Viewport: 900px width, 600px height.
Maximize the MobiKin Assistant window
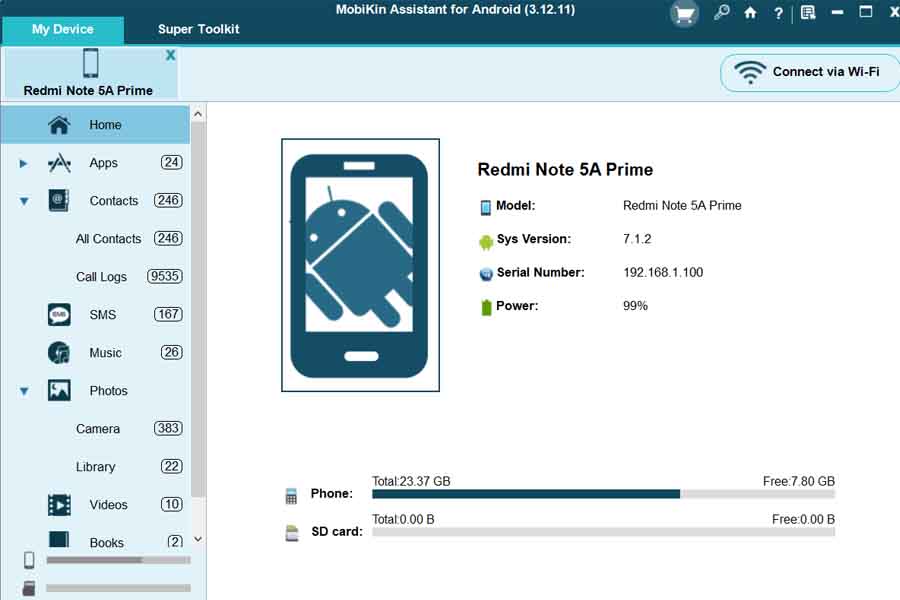tap(866, 12)
